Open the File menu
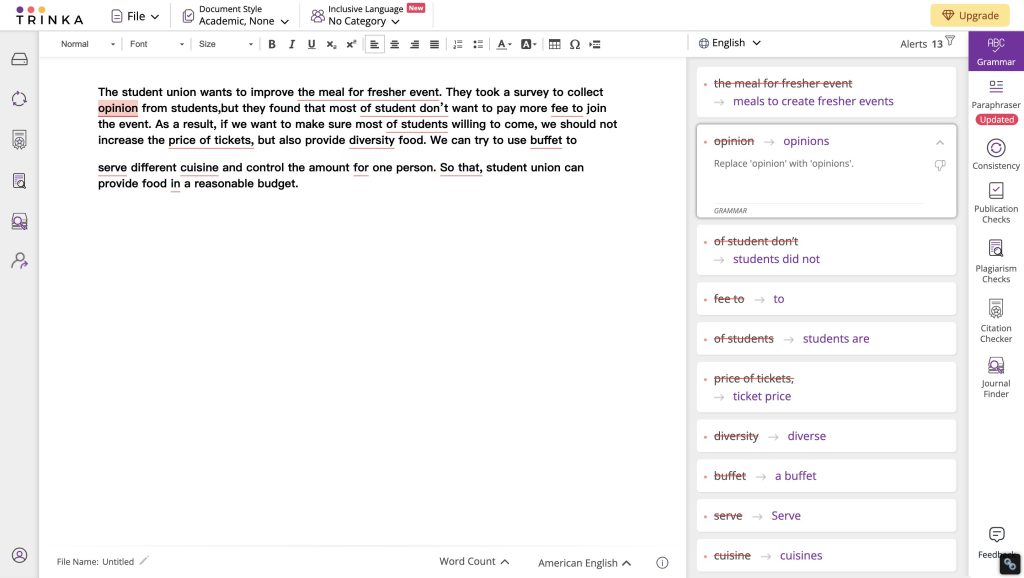 pyautogui.click(x=134, y=16)
